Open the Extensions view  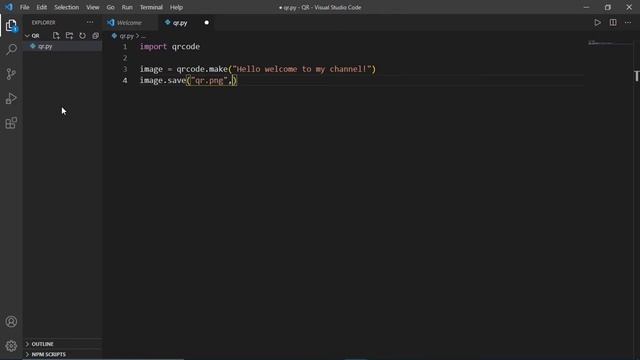pyautogui.click(x=11, y=123)
